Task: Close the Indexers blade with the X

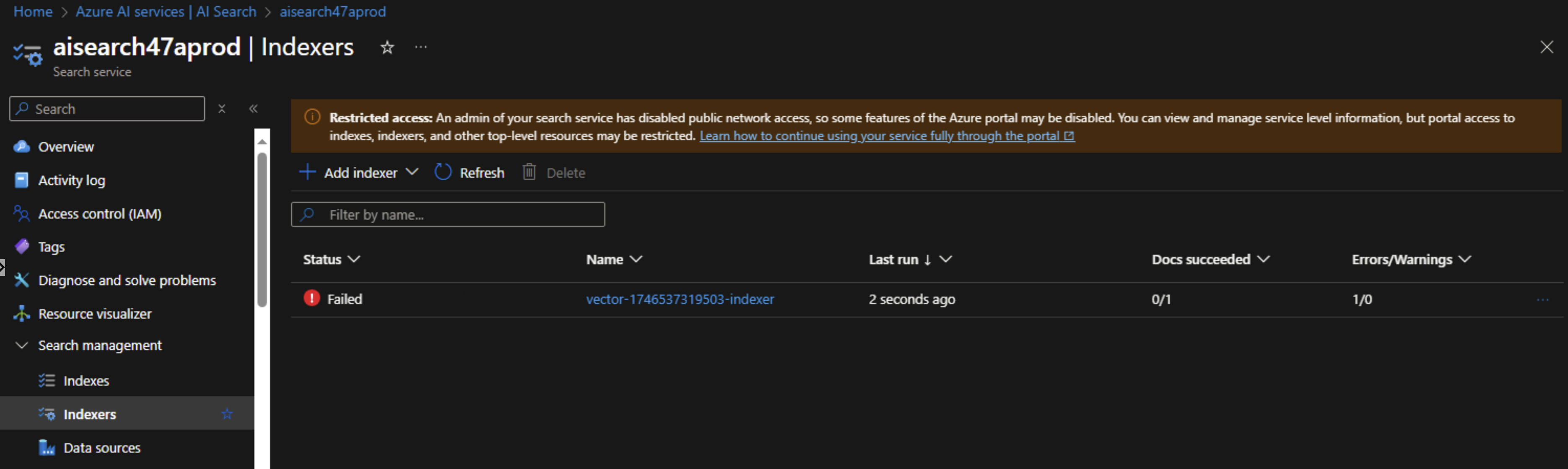Action: [1547, 47]
